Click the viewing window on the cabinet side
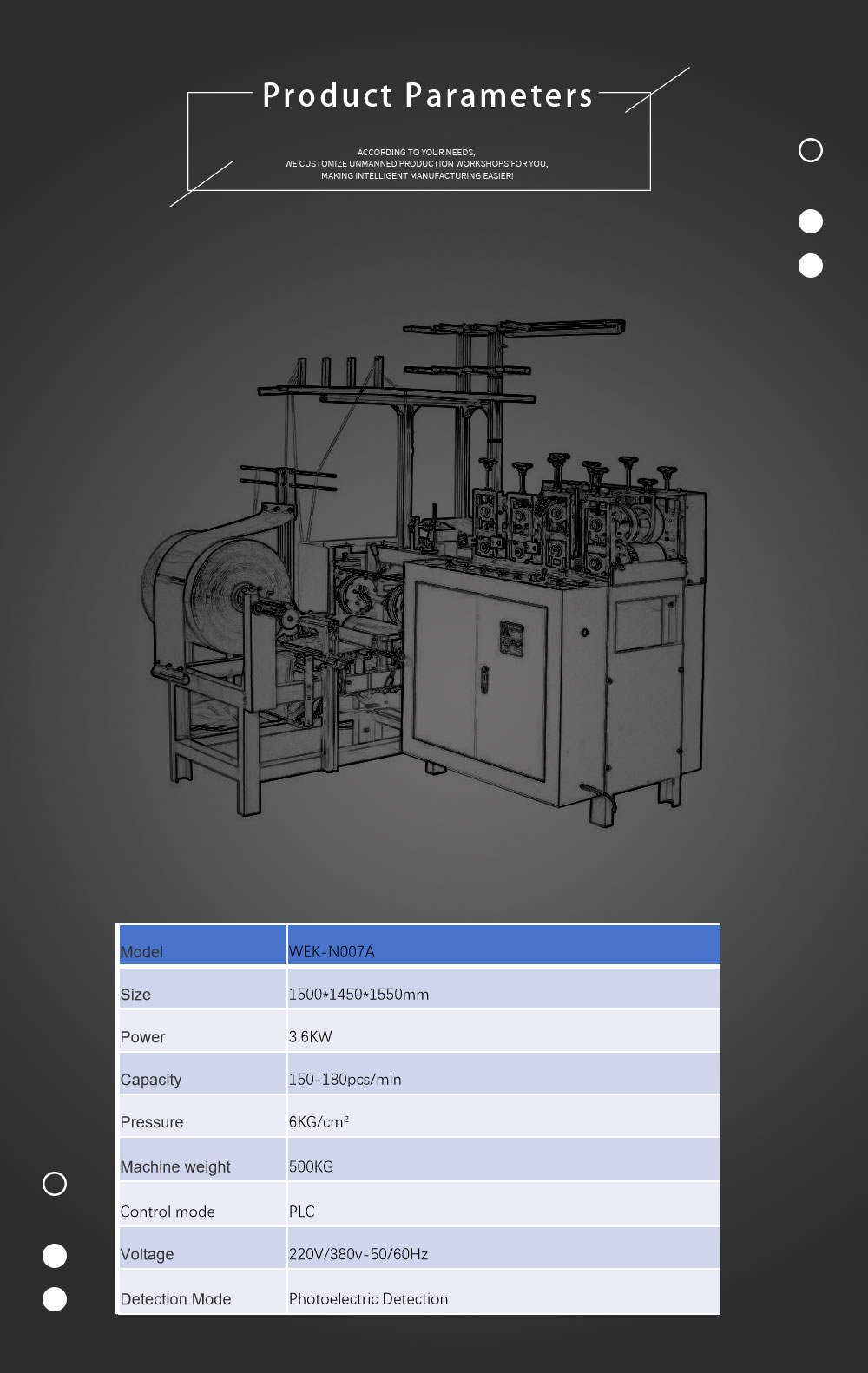This screenshot has height=1373, width=868. [x=647, y=623]
